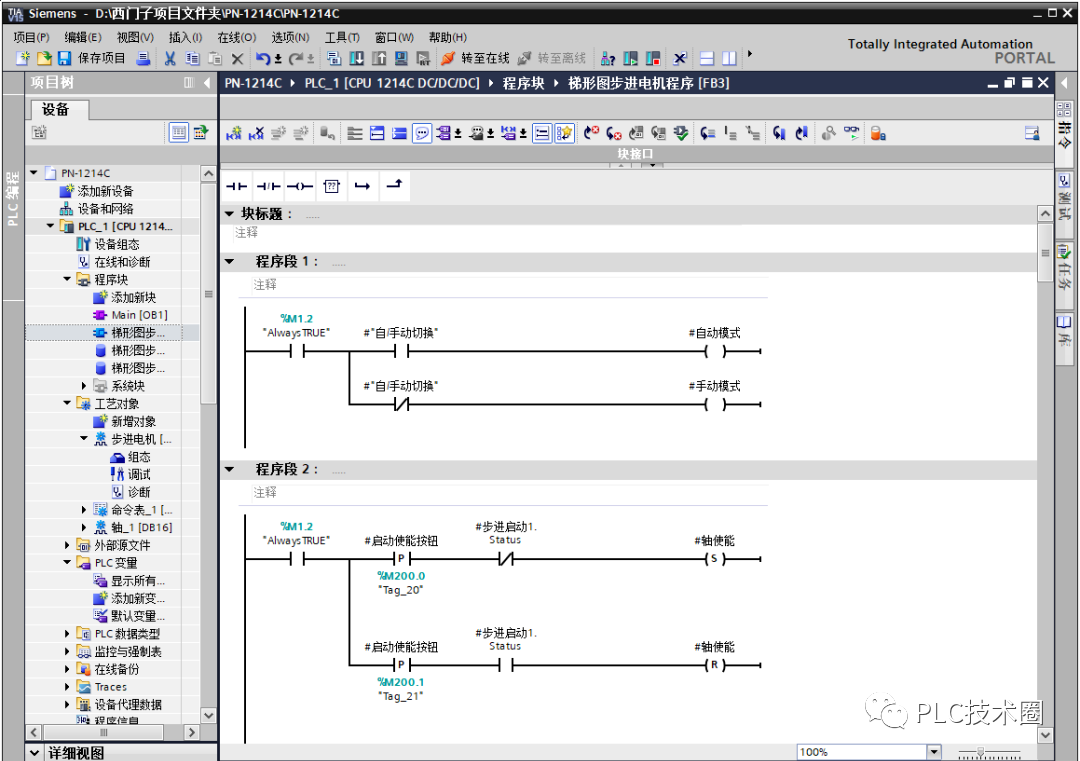The width and height of the screenshot is (1080, 761).
Task: Insert normally closed contact
Action: (x=268, y=186)
